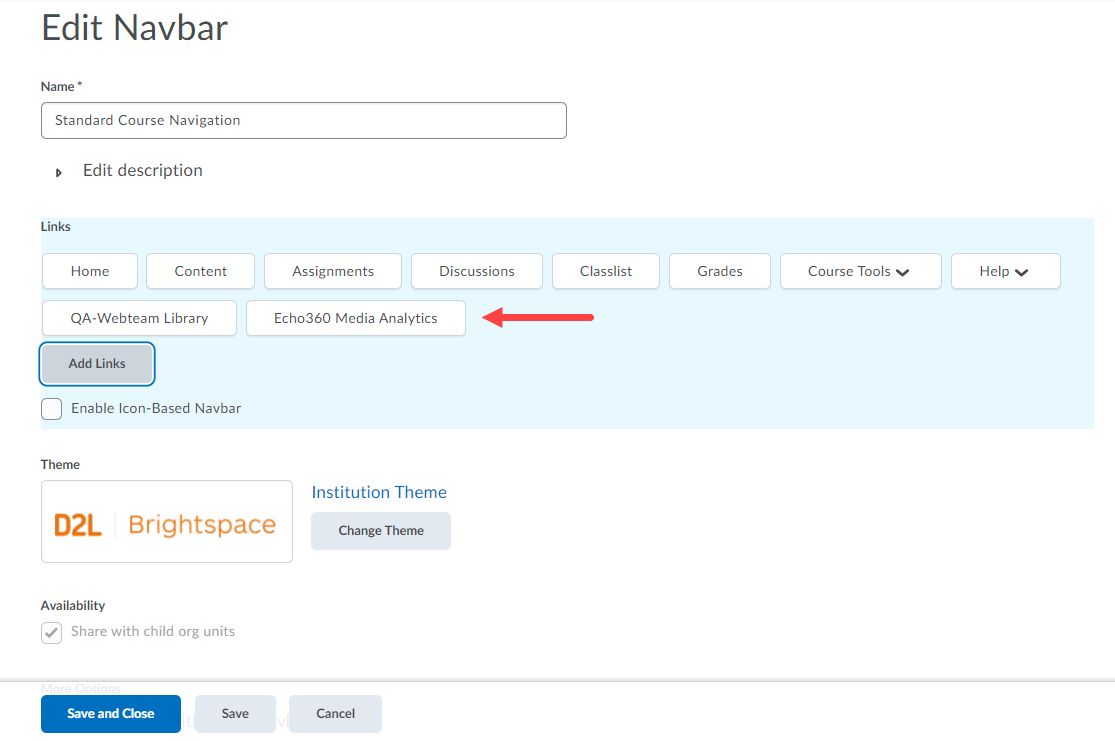This screenshot has width=1115, height=741.
Task: Click the Change Theme button
Action: 381,531
